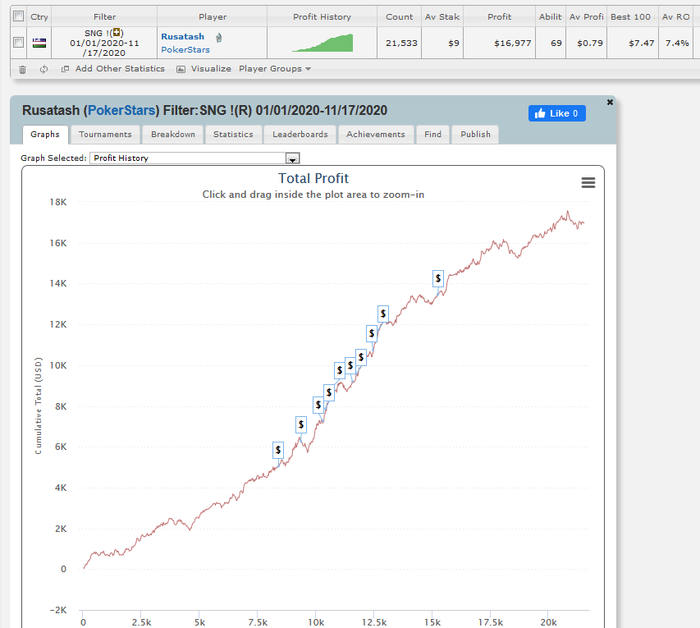700x628 pixels.
Task: Switch to the Statistics tab
Action: point(233,134)
